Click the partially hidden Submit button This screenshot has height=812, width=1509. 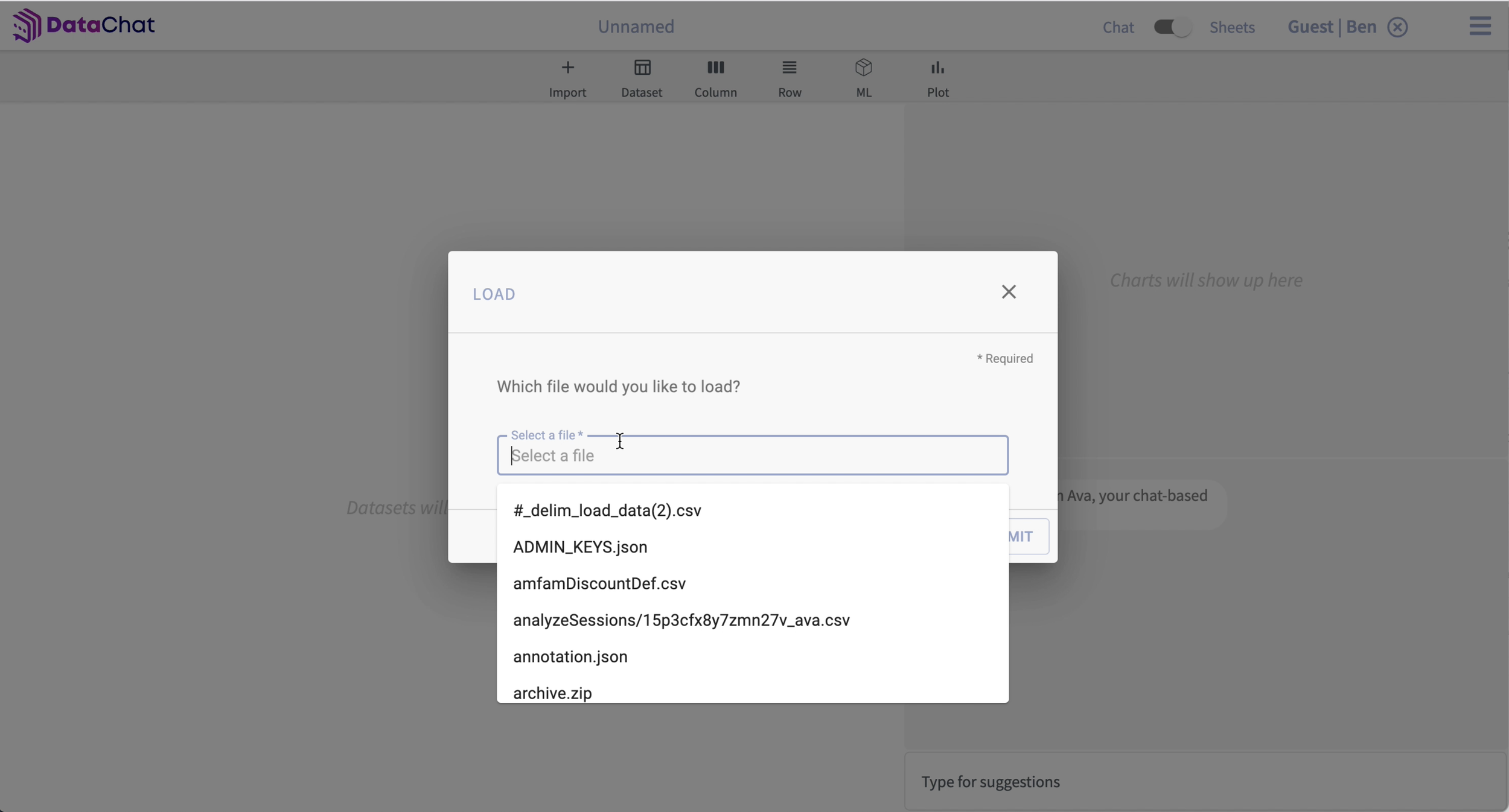1028,536
